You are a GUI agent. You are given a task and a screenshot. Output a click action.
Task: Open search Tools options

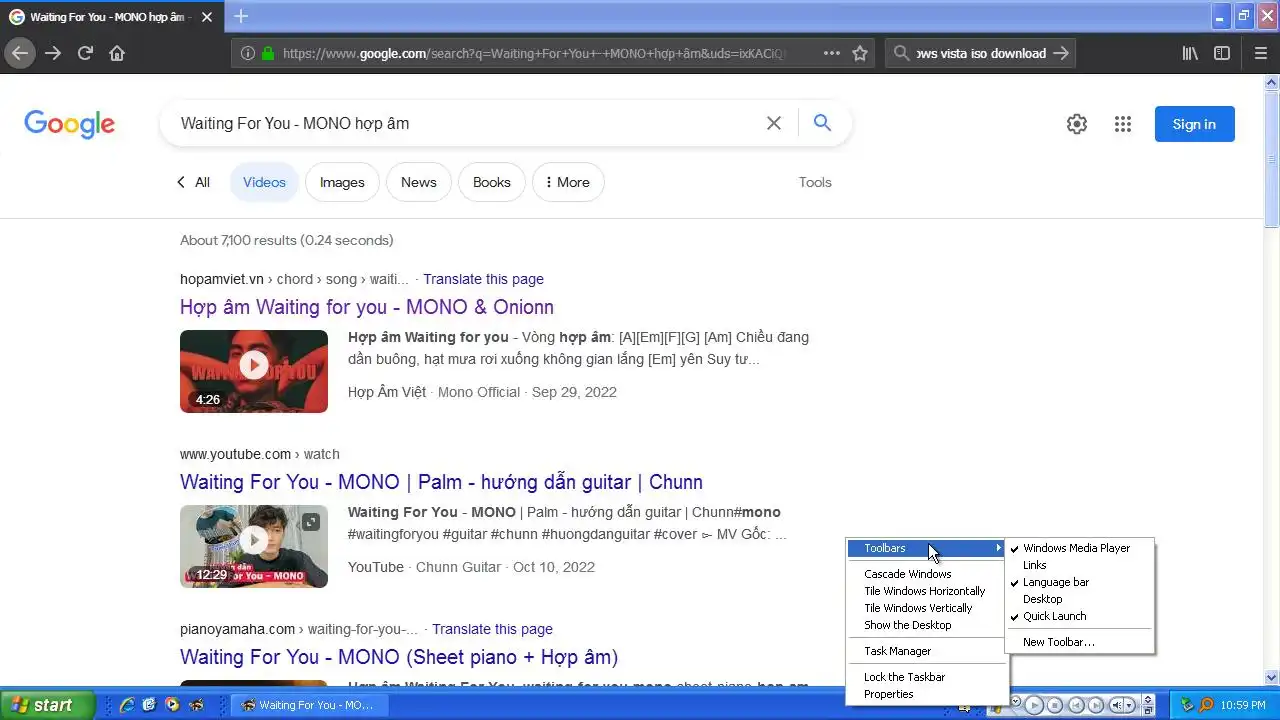click(815, 182)
